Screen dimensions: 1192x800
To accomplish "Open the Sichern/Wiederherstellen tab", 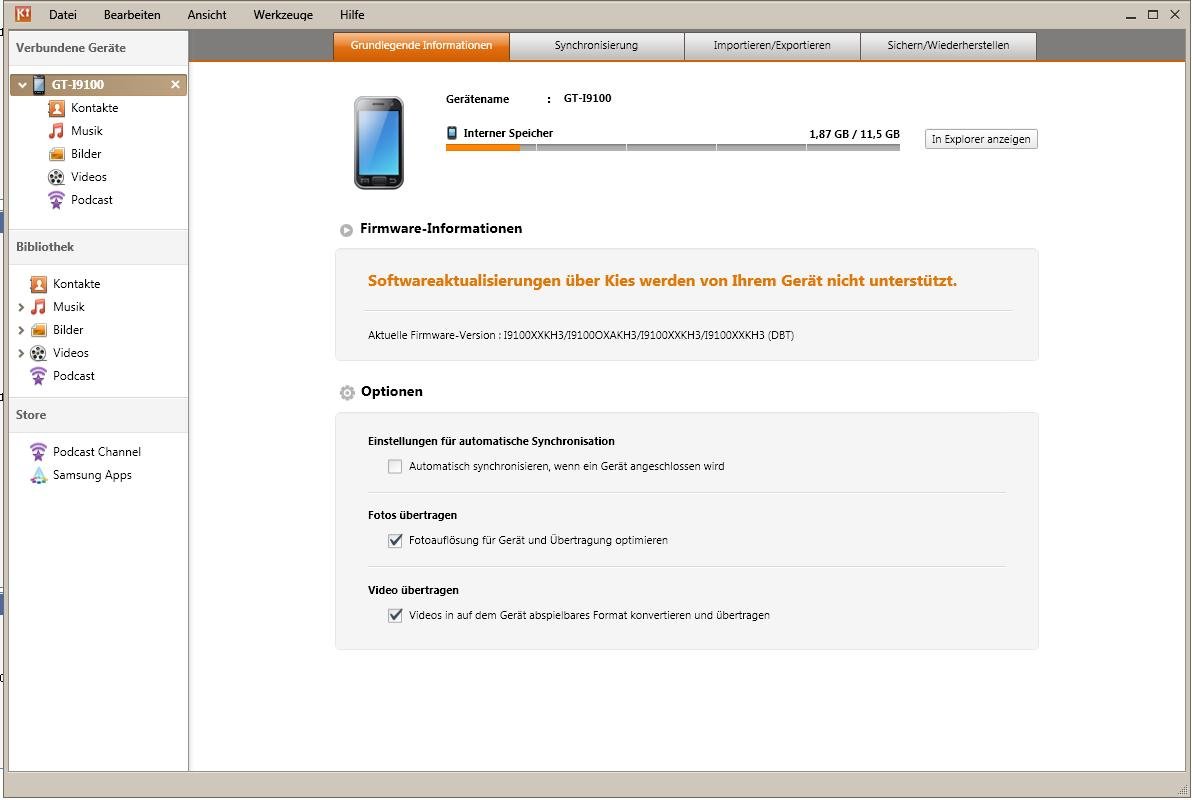I will (x=948, y=46).
